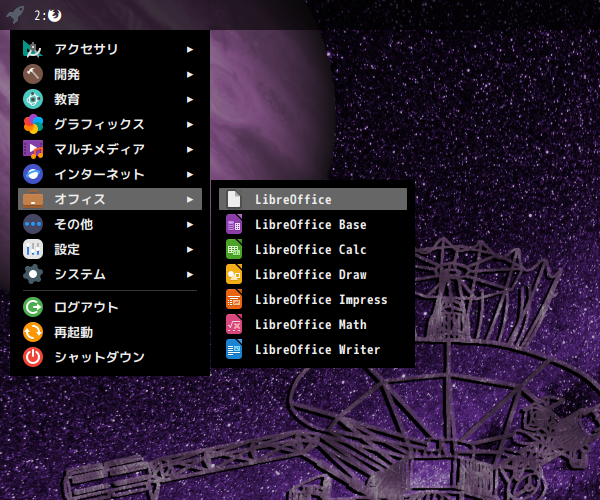Expand the その他 submenu arrow
The width and height of the screenshot is (600, 500).
click(x=190, y=225)
